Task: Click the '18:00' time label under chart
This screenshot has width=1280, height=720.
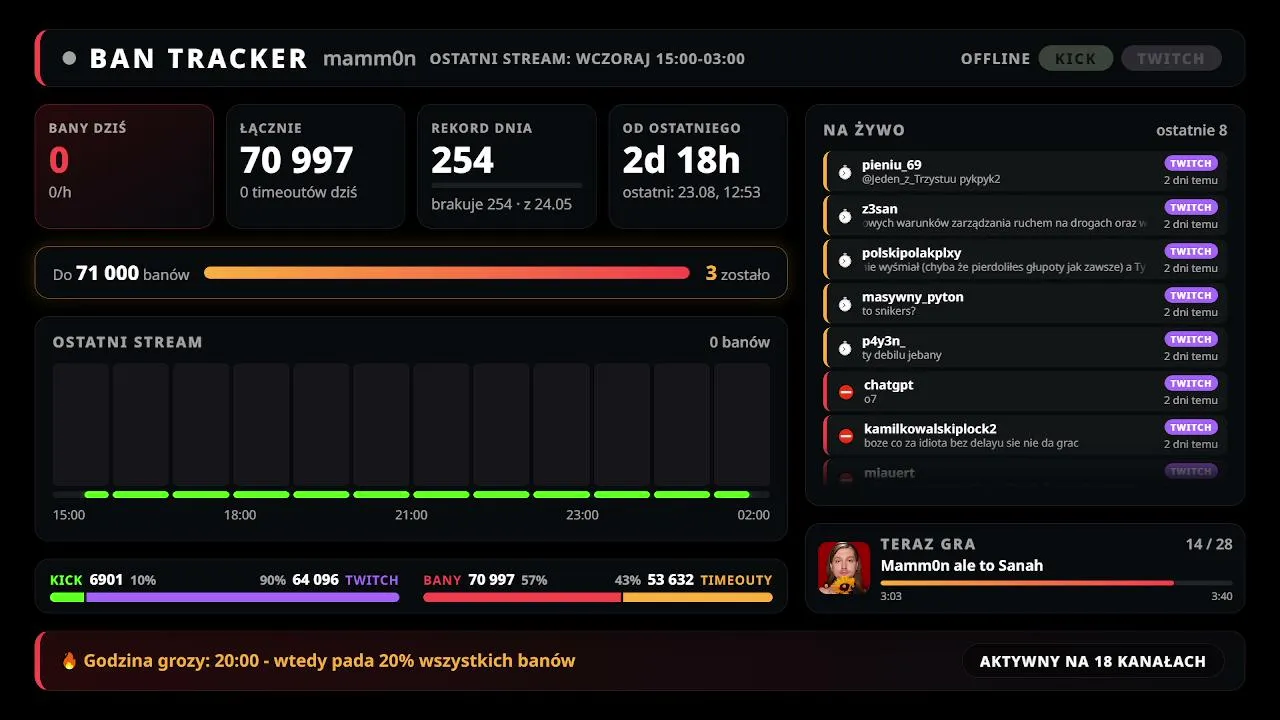Action: pos(240,515)
